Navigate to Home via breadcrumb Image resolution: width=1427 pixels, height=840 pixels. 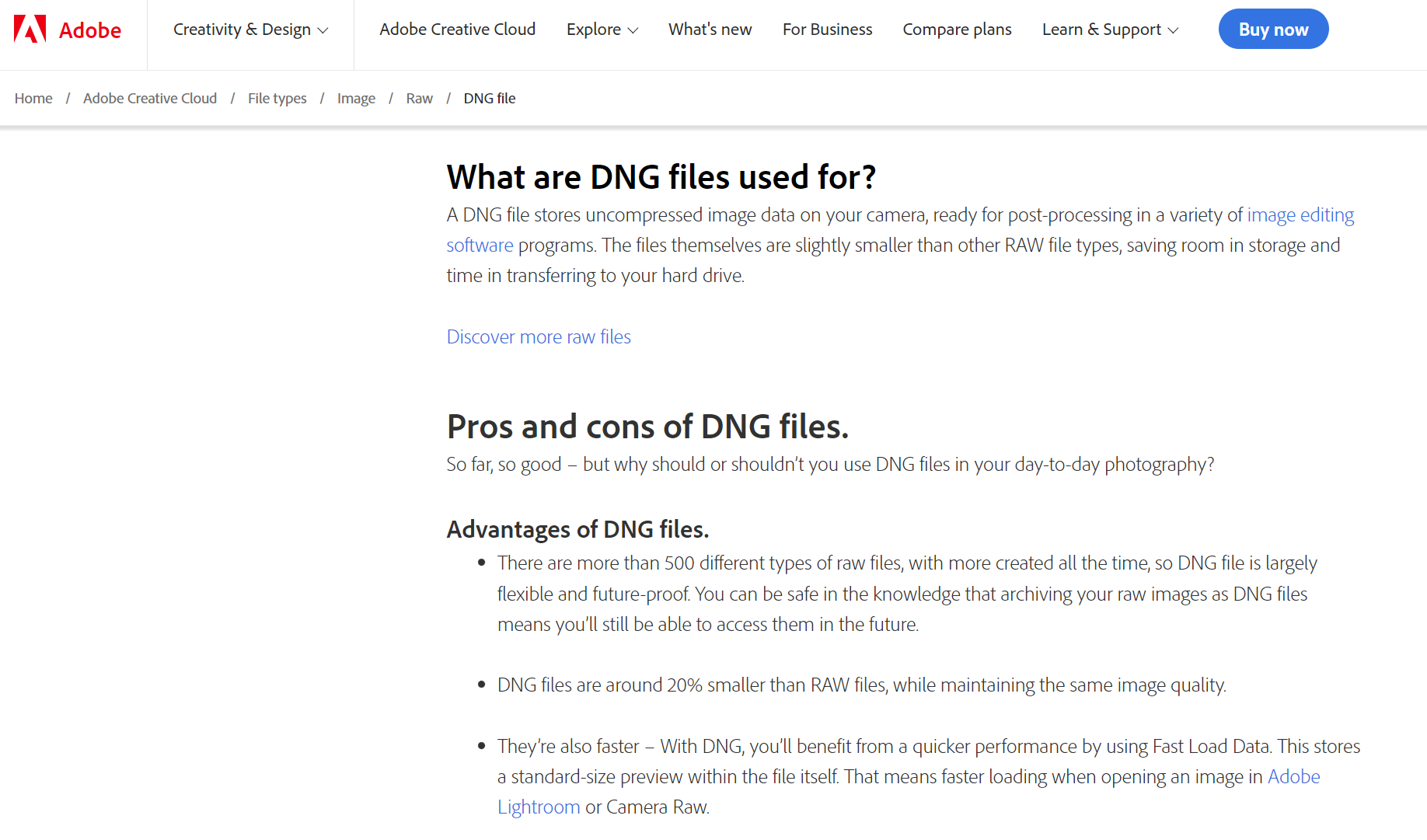(x=33, y=98)
